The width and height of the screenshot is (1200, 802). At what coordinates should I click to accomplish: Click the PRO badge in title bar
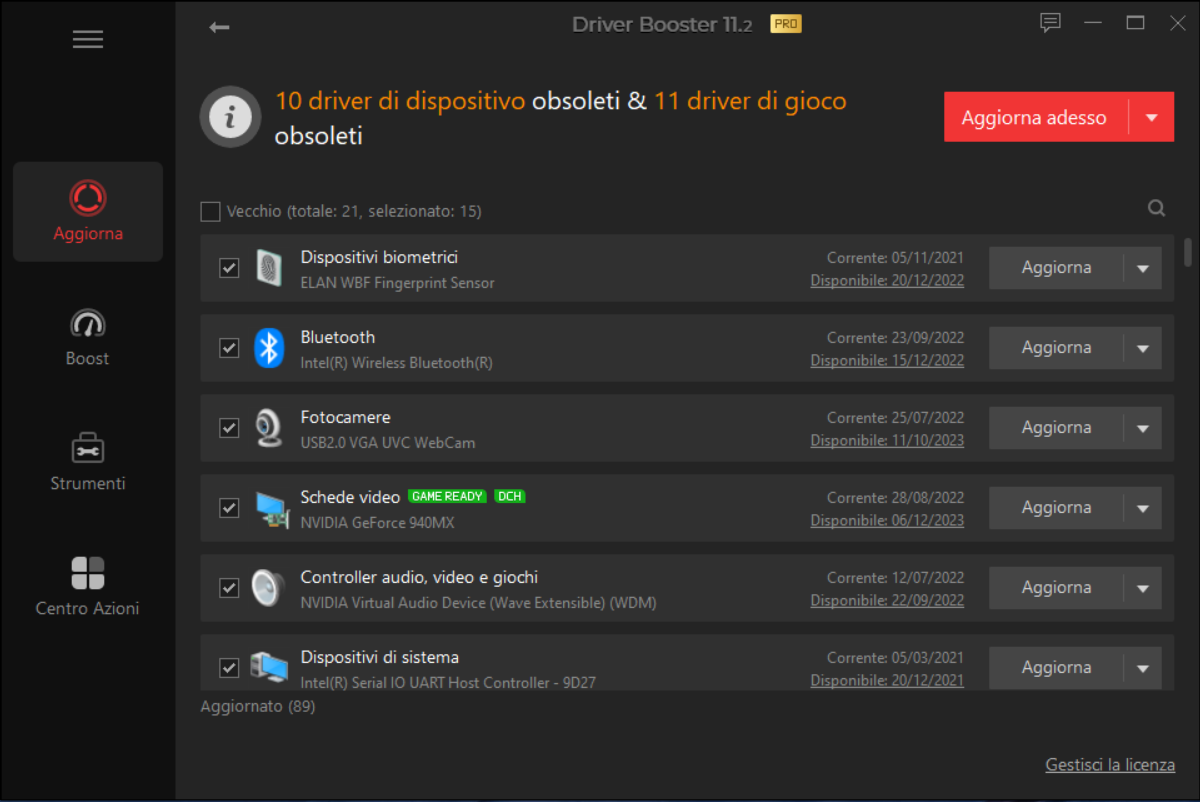tap(785, 24)
